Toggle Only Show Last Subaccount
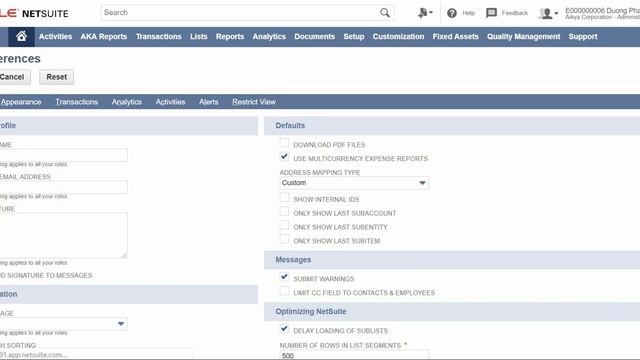The width and height of the screenshot is (640, 360). pyautogui.click(x=284, y=211)
